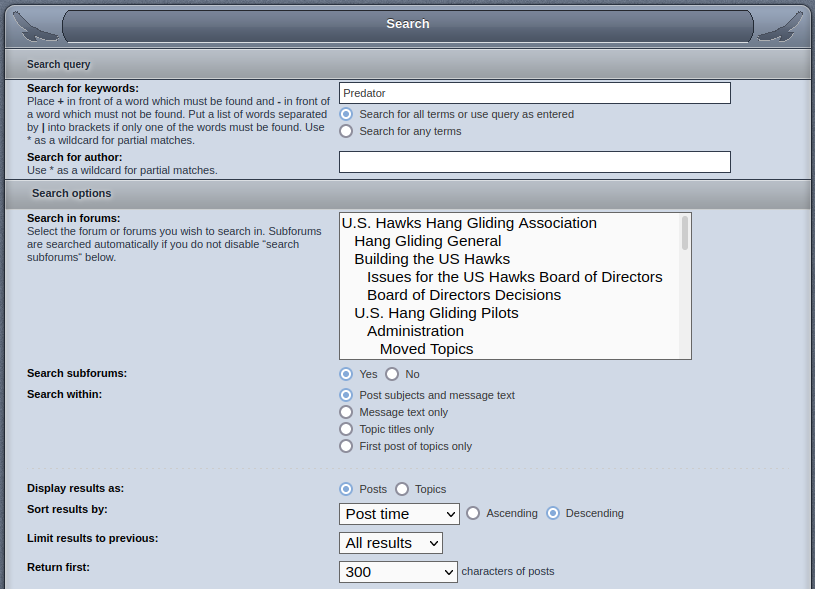Choose 'Topic titles only' option

click(346, 429)
